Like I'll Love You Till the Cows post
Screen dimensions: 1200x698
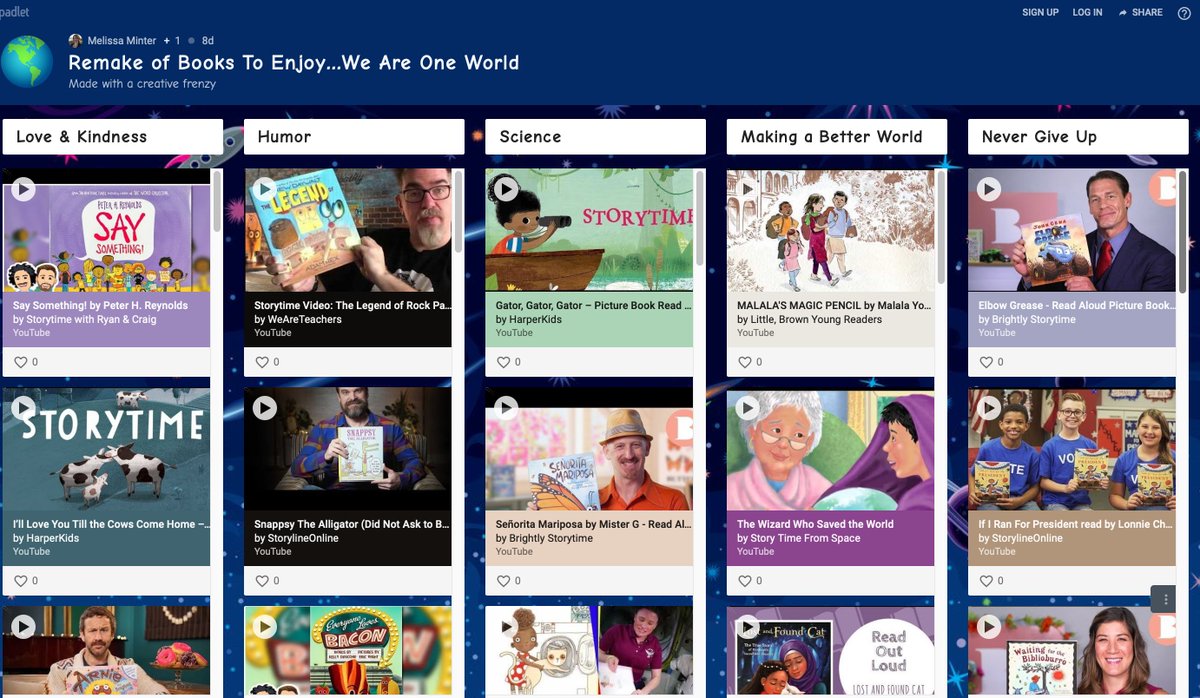tap(20, 580)
